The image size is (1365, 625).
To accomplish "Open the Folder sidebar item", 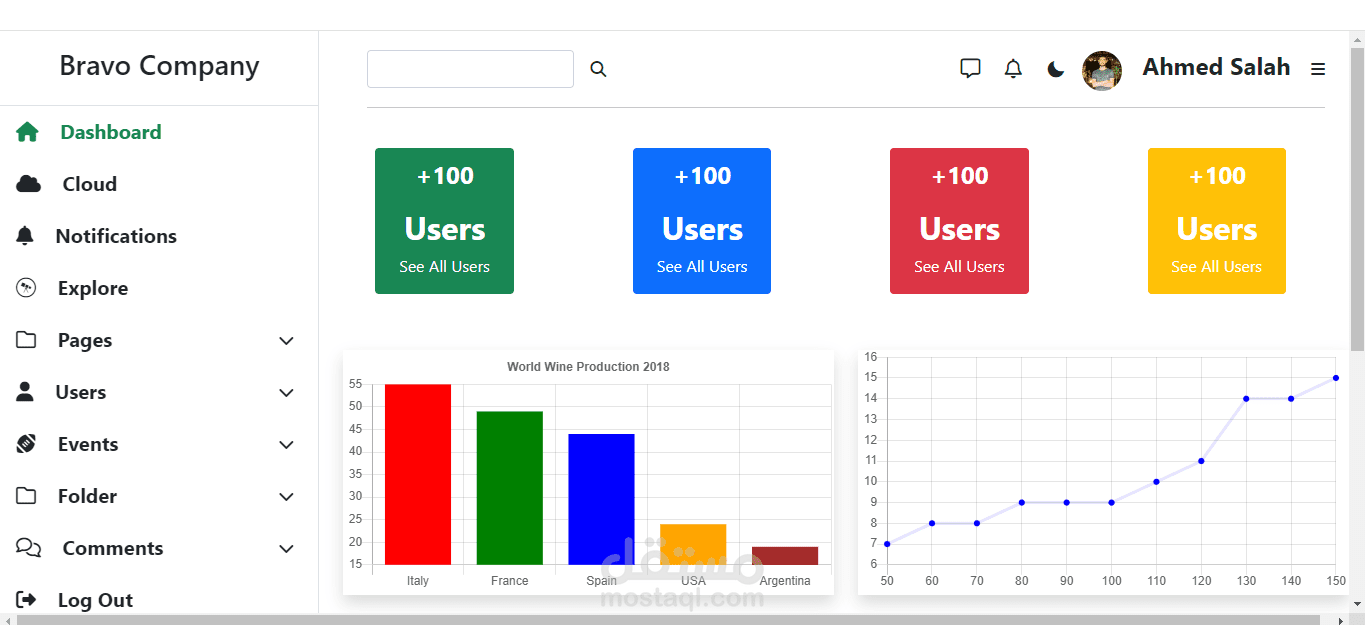I will pyautogui.click(x=87, y=496).
